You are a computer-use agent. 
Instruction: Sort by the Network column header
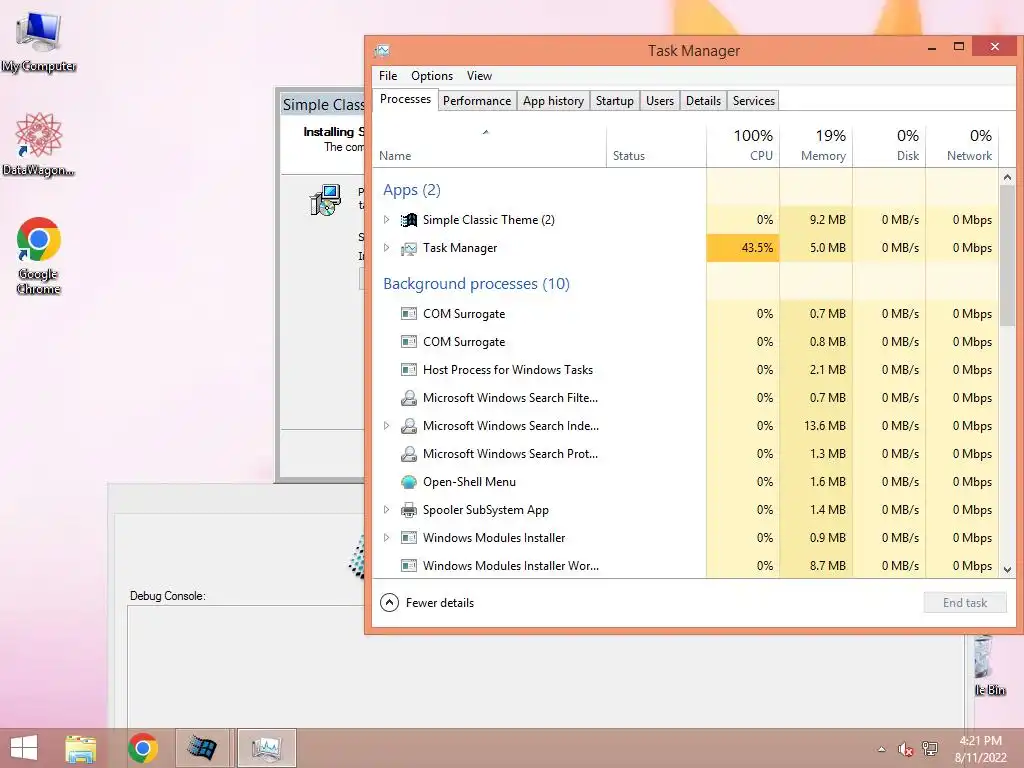(x=963, y=146)
